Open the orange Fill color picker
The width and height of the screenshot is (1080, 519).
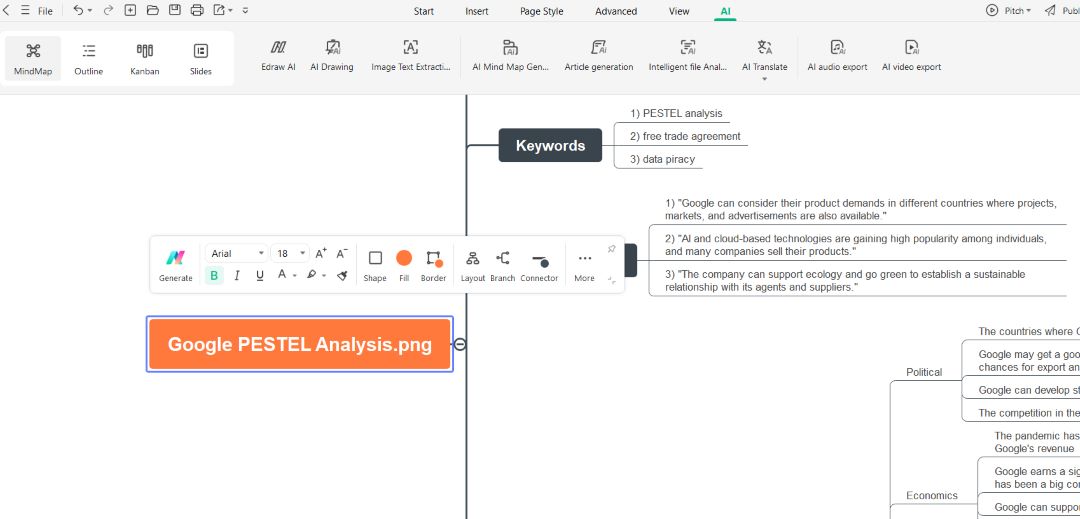coord(404,265)
